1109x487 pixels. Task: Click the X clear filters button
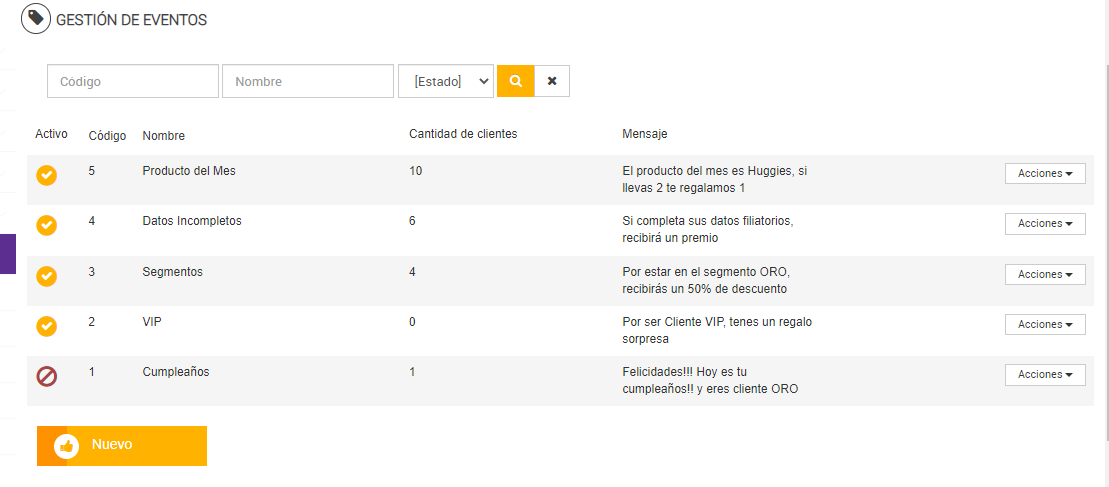pos(552,81)
